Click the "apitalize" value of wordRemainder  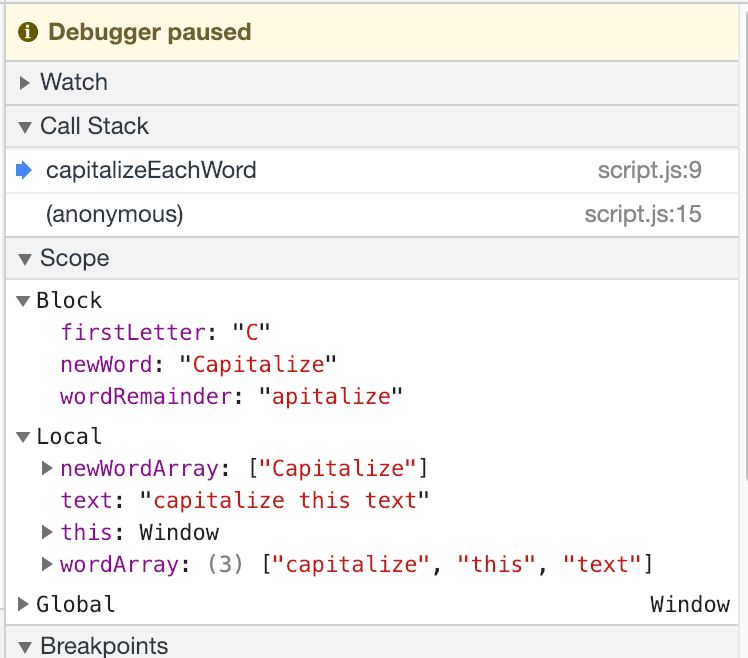(x=331, y=397)
